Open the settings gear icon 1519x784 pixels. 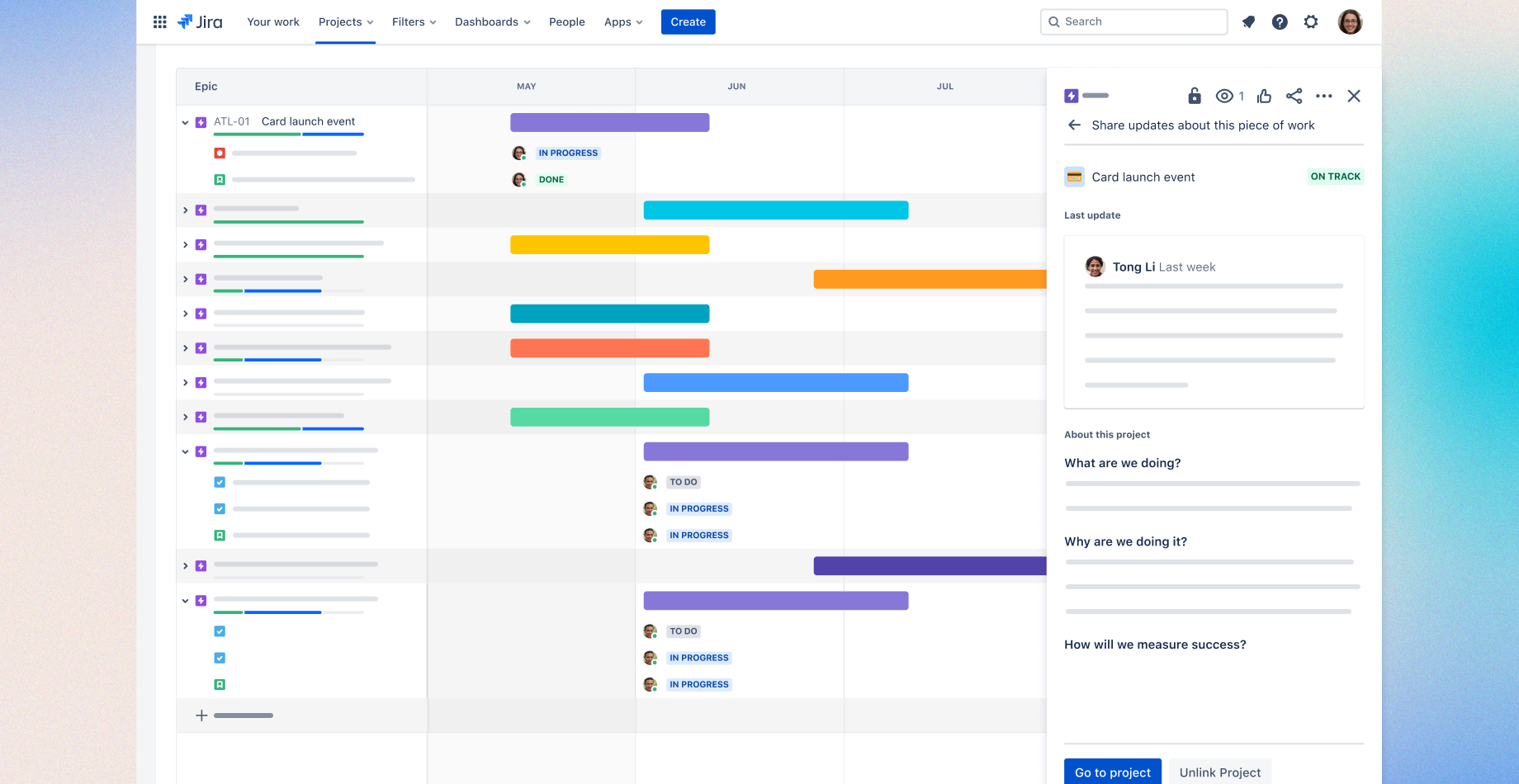[x=1311, y=22]
